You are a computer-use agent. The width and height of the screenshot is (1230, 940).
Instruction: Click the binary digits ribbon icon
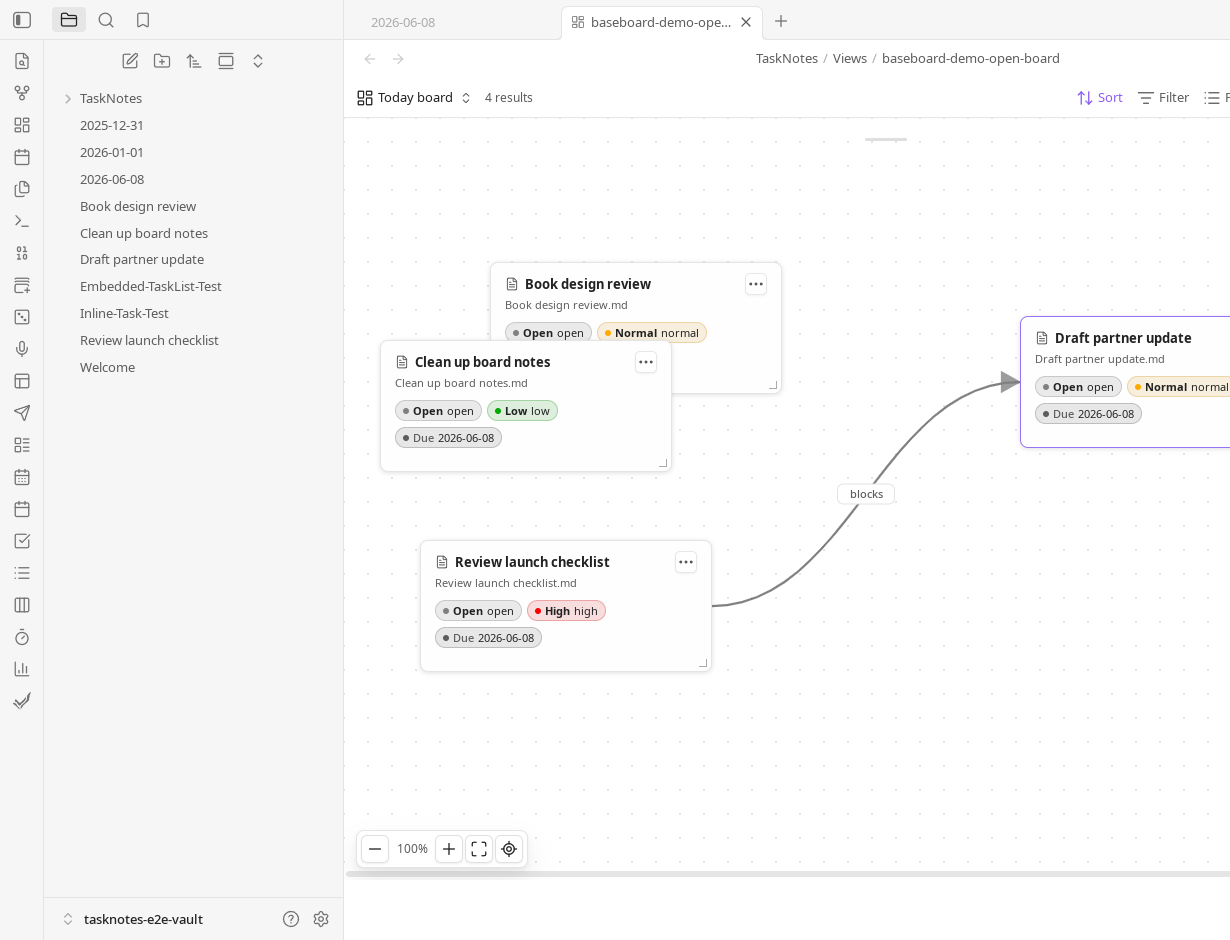(x=22, y=253)
